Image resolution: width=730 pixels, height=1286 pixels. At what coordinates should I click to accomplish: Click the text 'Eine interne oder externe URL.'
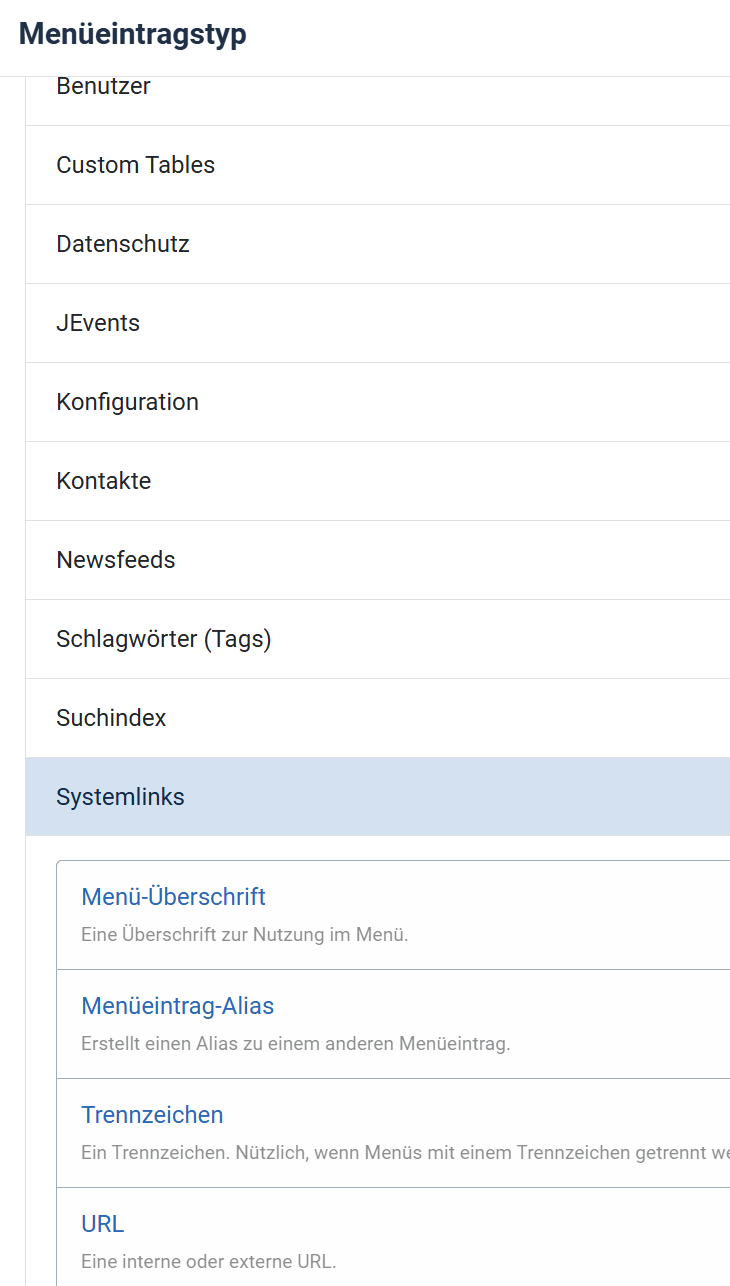208,1263
